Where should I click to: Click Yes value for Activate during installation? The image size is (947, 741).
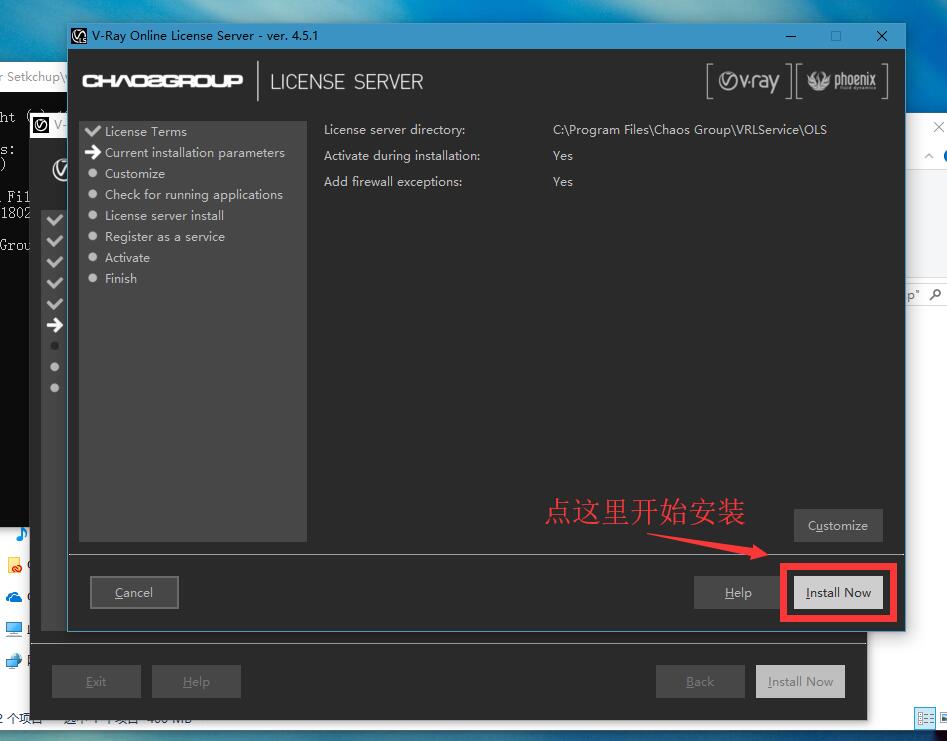coord(562,156)
